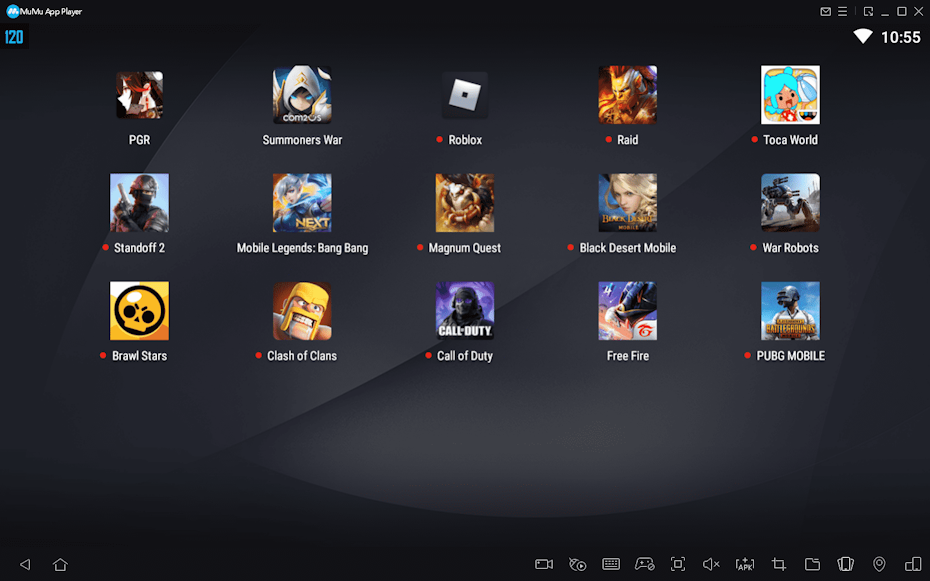This screenshot has height=581, width=930.
Task: Open the mail messages icon
Action: [826, 11]
